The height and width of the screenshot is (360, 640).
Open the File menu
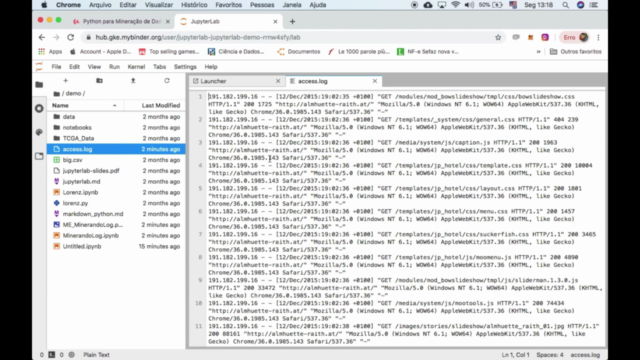click(x=56, y=67)
